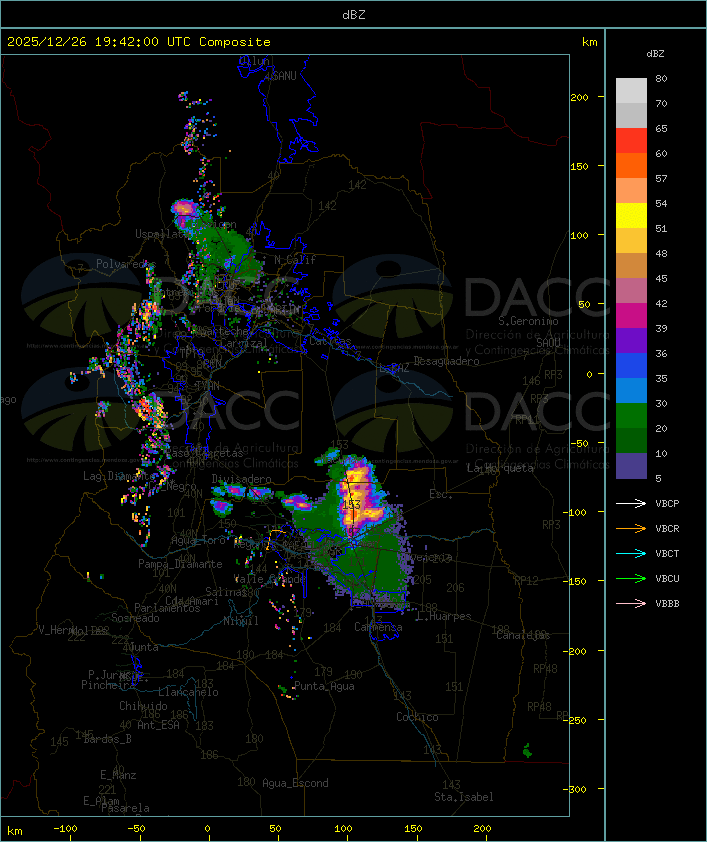Viewport: 707px width, 842px height.
Task: Click the -100 km horizontal axis label
Action: 65,829
